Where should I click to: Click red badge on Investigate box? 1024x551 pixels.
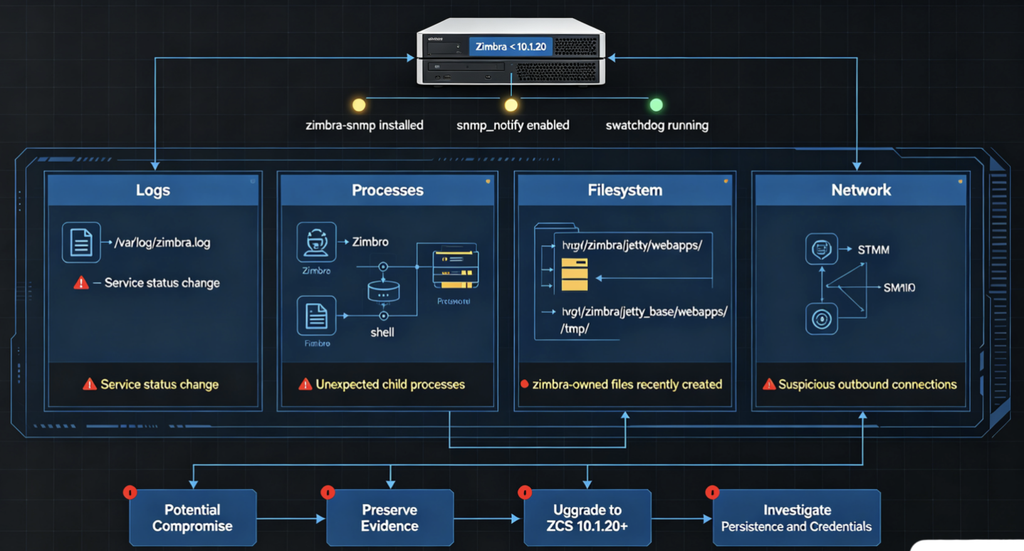click(x=712, y=492)
